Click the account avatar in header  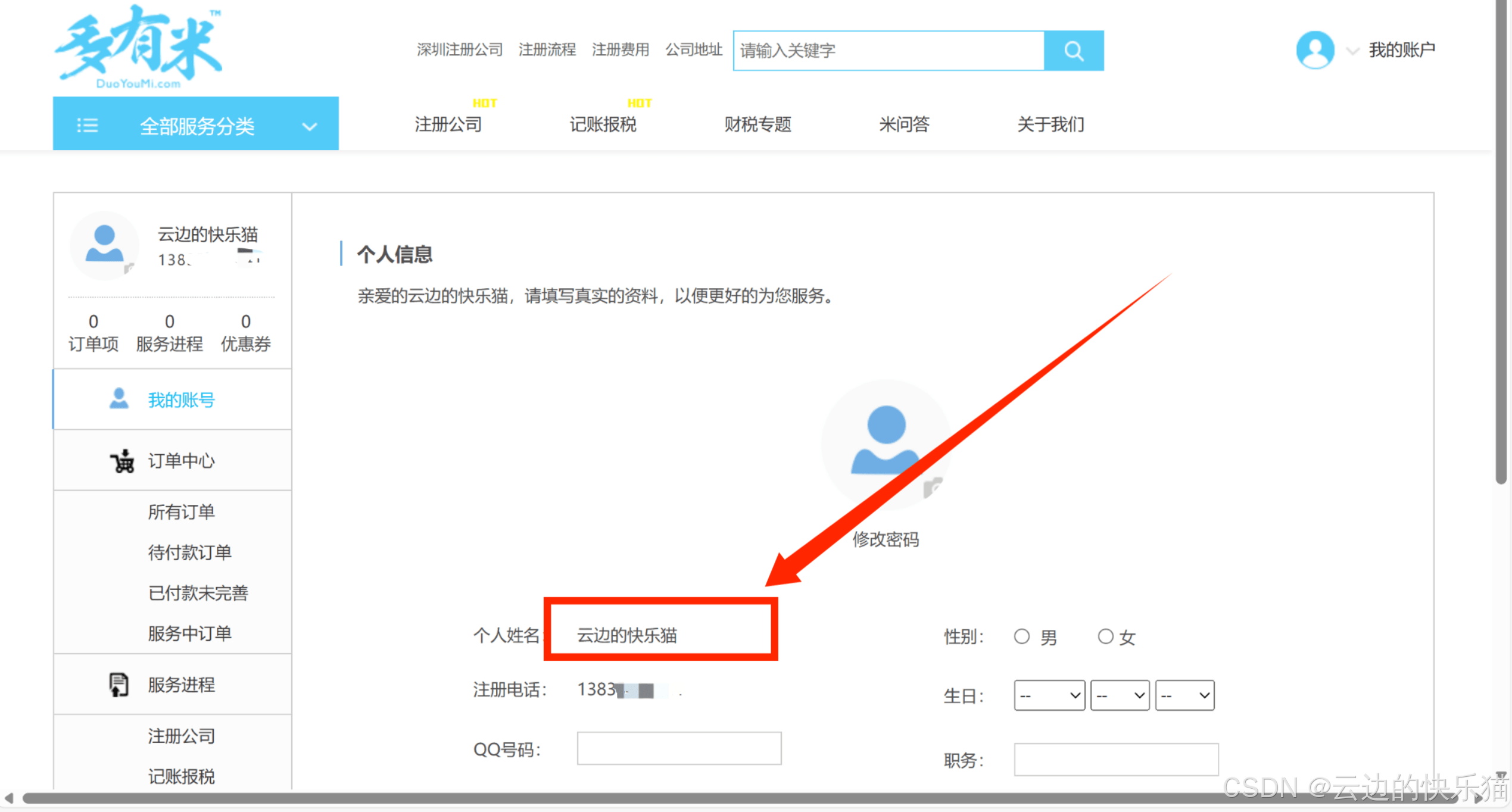click(1314, 50)
